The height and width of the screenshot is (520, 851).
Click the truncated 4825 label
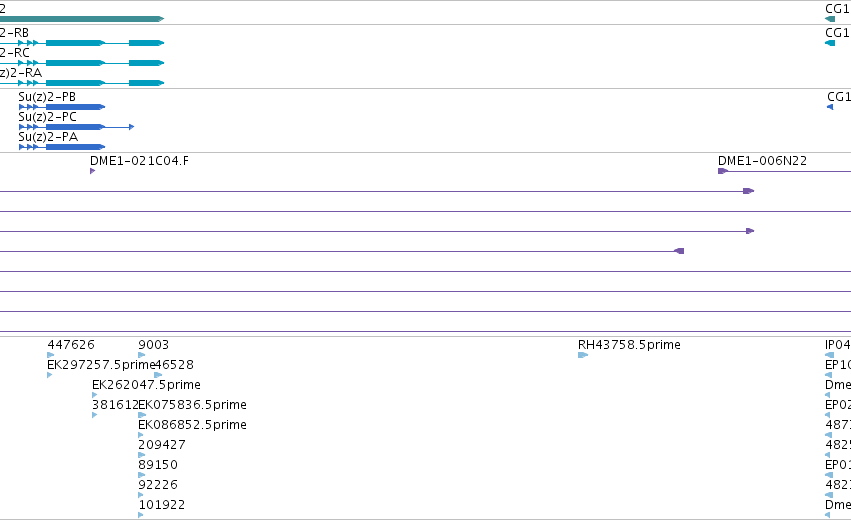[838, 445]
